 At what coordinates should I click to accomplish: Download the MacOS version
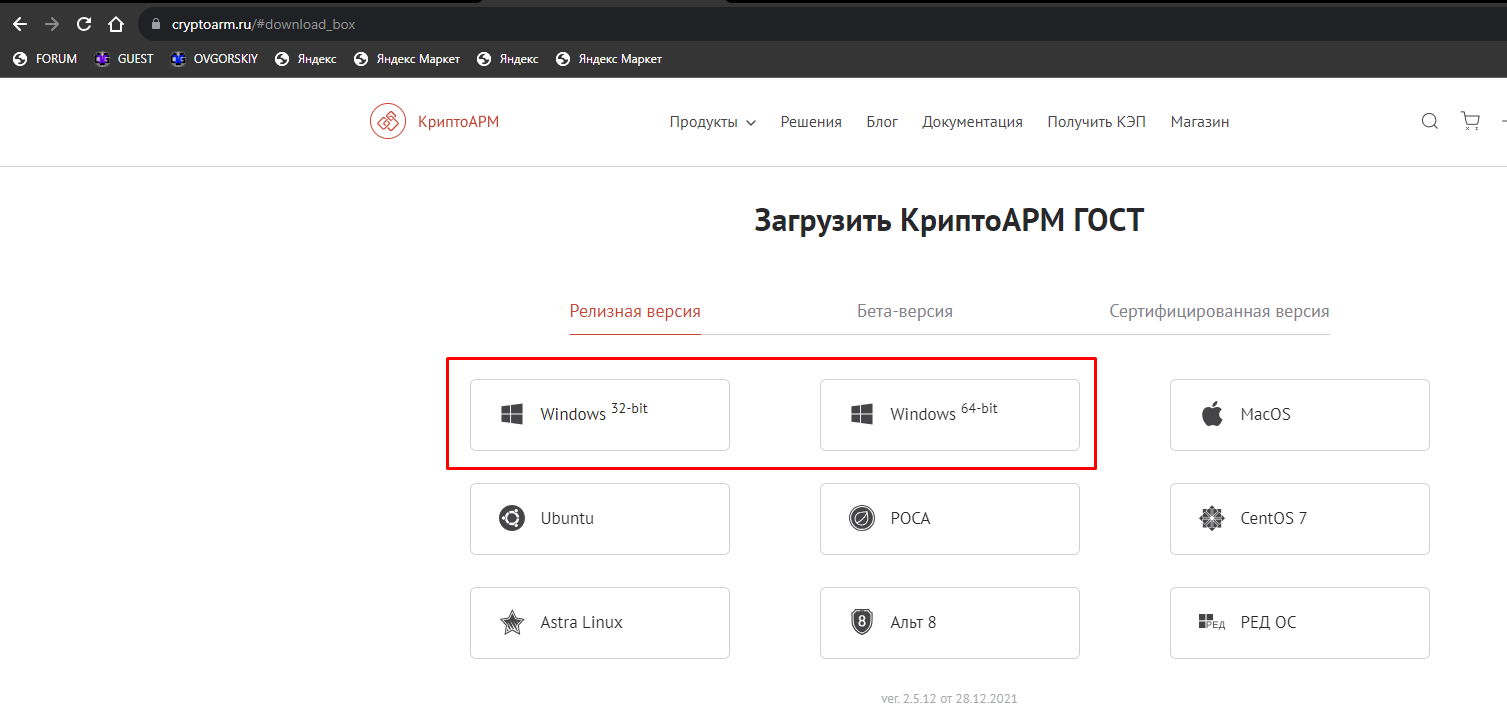click(1300, 414)
